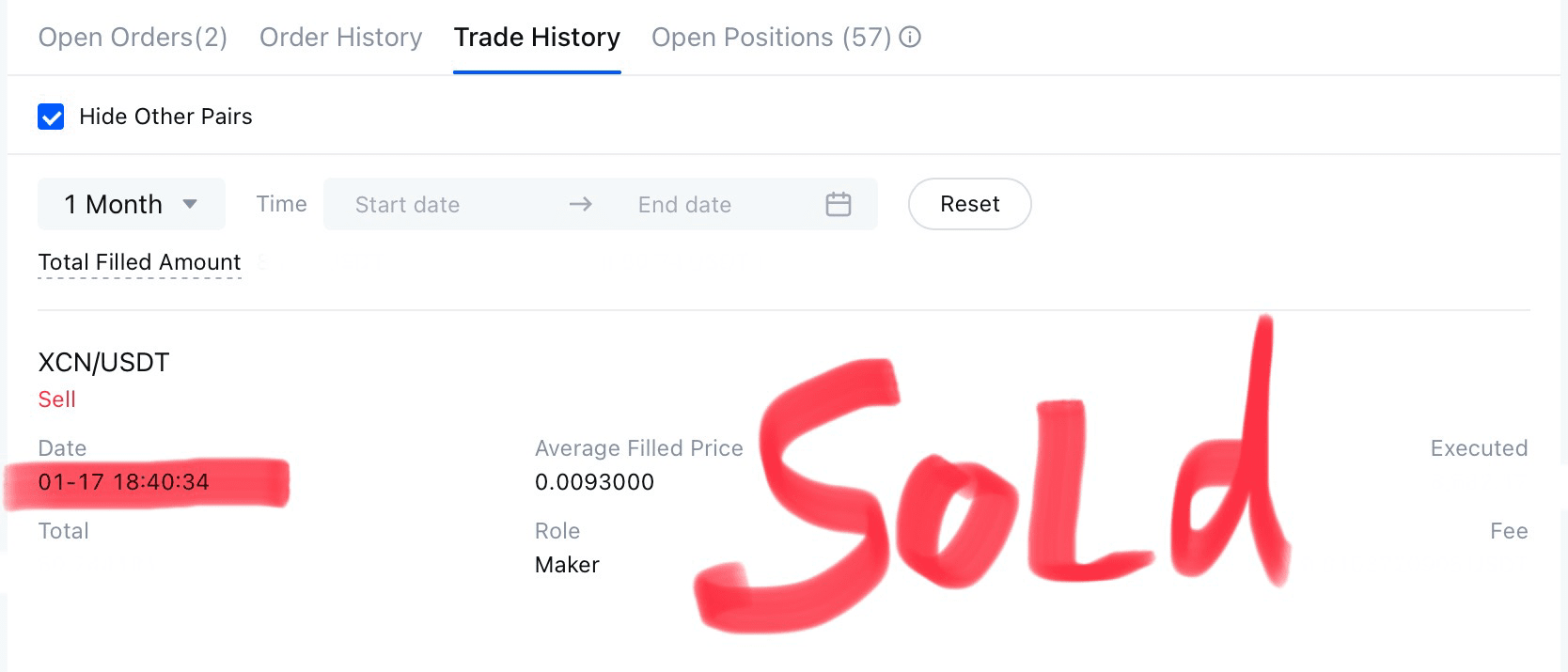Stay on the Trade History tab

tap(537, 38)
